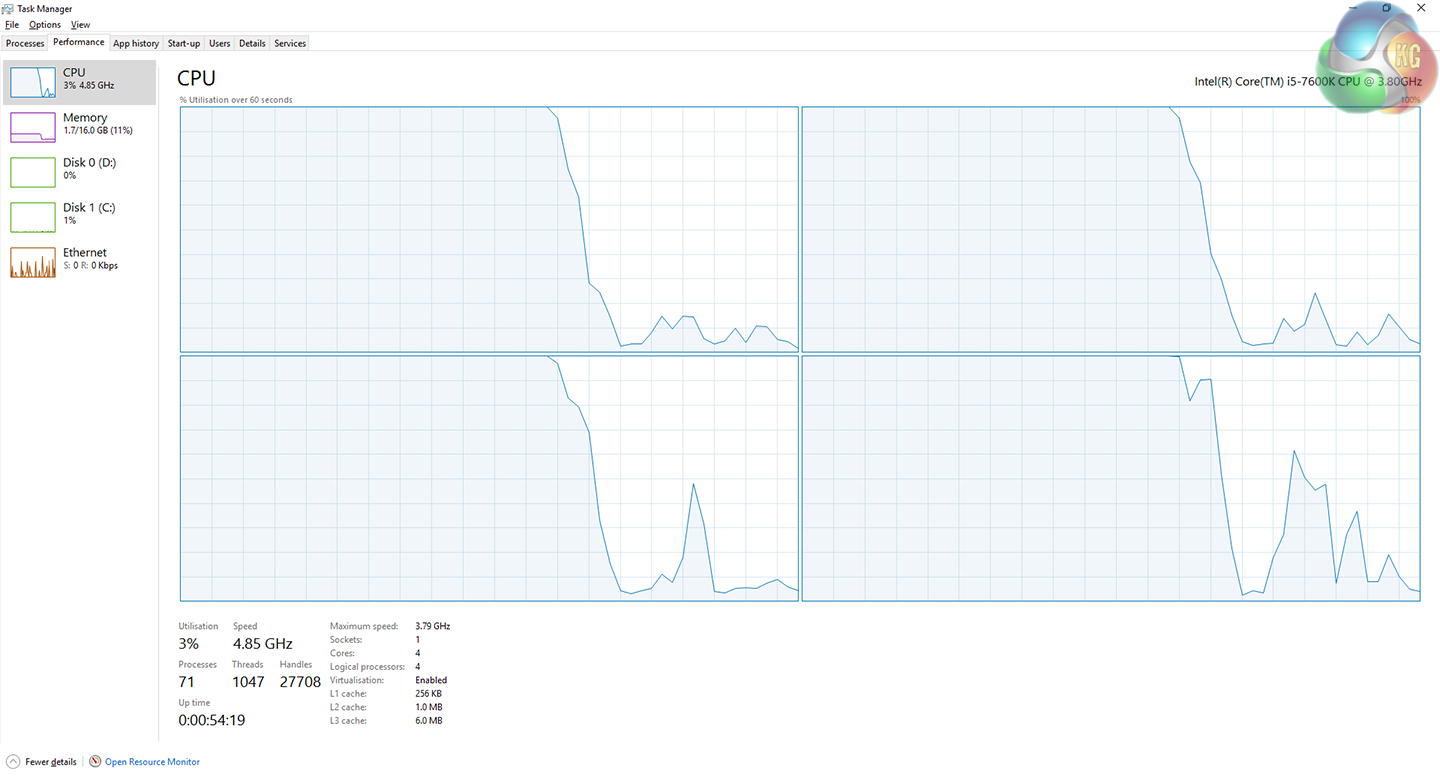Click the large 3% utilisation value below the graphs

pos(189,643)
